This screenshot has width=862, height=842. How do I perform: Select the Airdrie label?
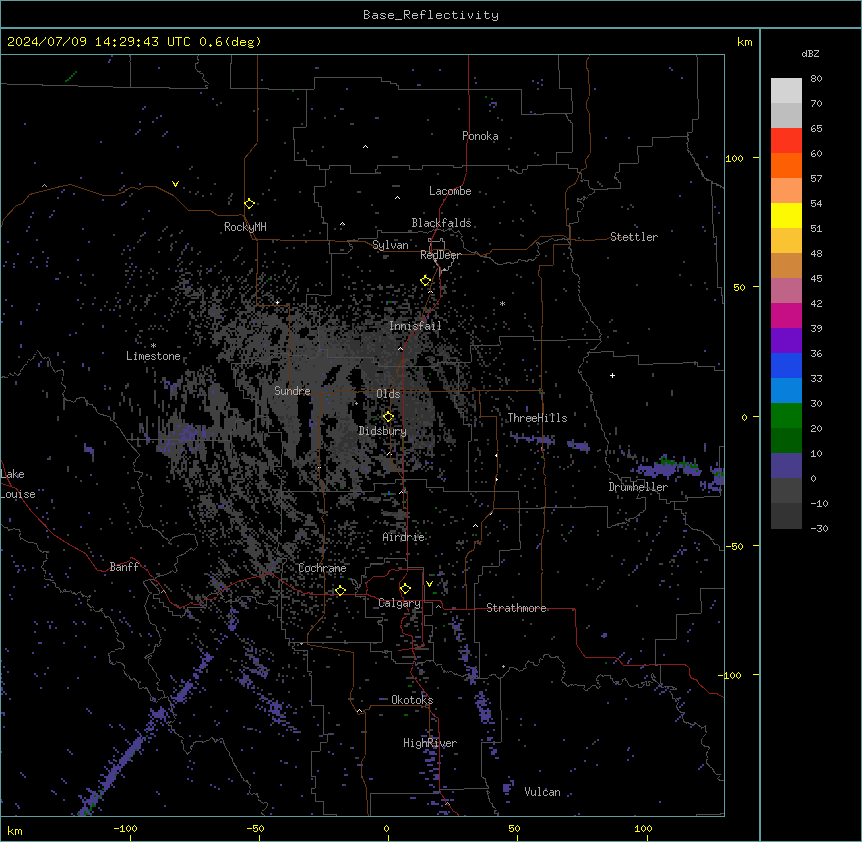tap(404, 537)
